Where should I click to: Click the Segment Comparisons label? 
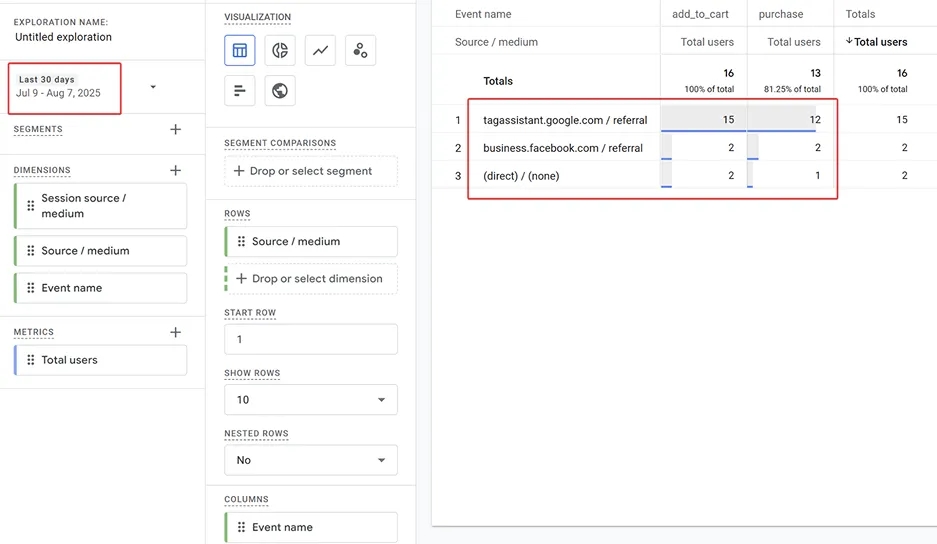coord(280,143)
